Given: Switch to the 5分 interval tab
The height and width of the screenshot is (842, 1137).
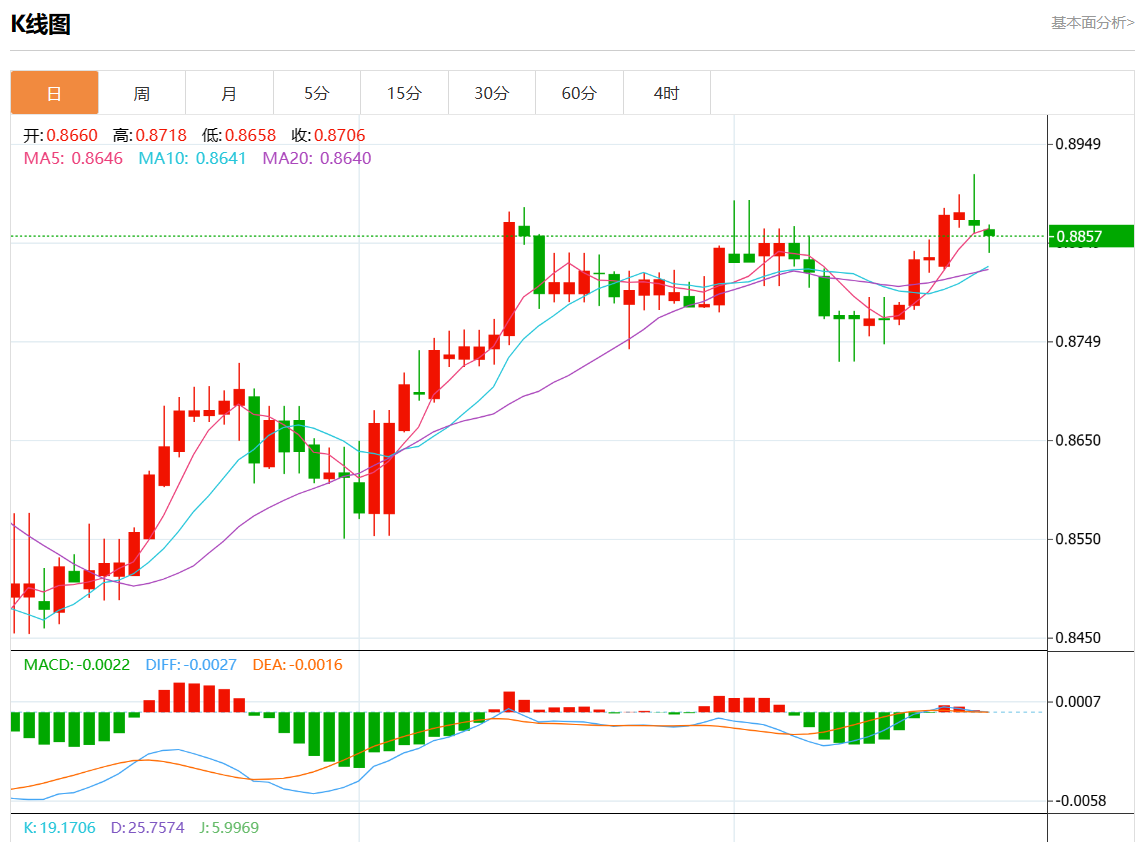Looking at the screenshot, I should pos(316,93).
